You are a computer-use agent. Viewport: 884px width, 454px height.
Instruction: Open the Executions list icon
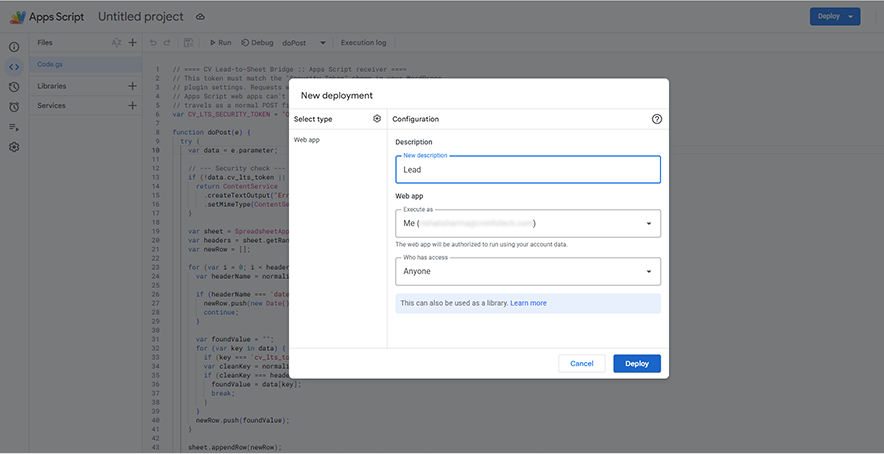point(14,127)
